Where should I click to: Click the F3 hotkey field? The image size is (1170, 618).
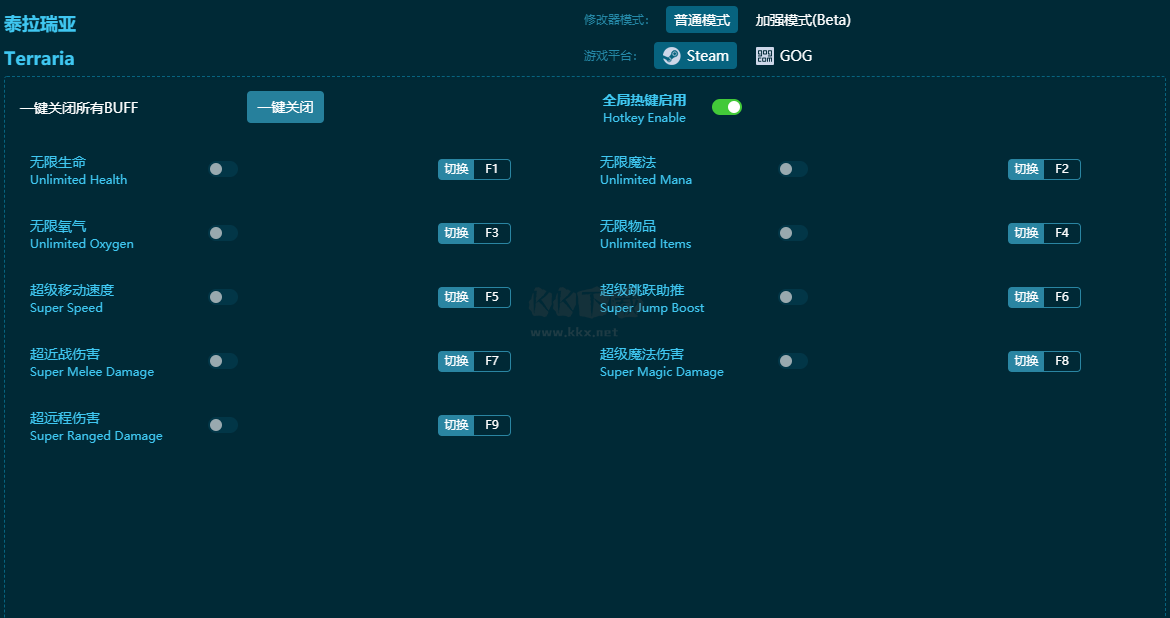click(492, 234)
